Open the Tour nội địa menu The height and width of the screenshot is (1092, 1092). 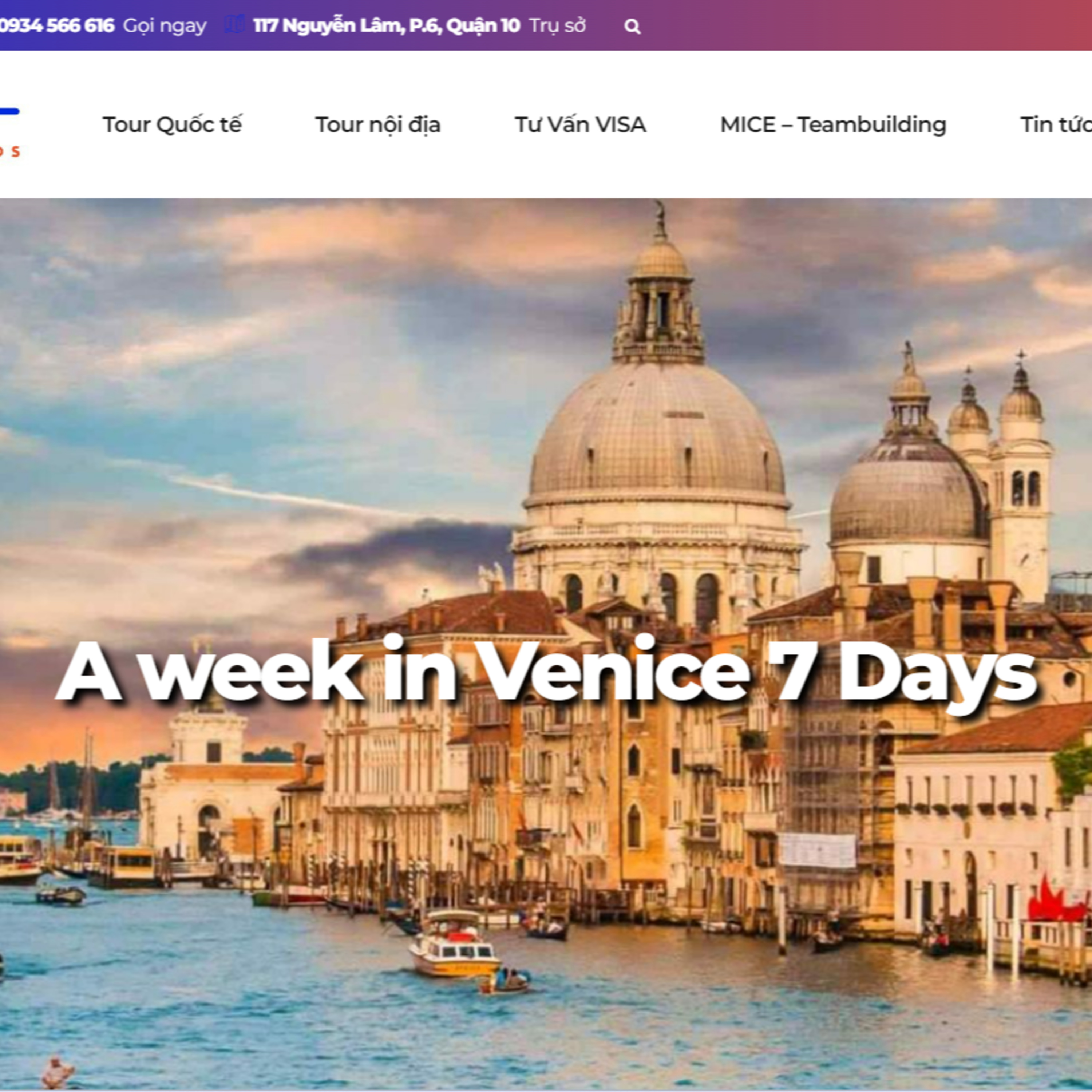pos(377,125)
